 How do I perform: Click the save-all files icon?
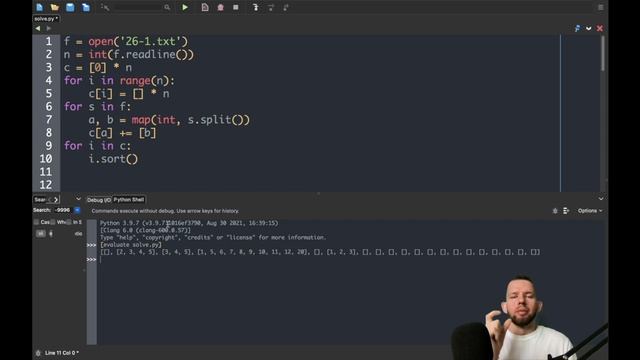tap(86, 7)
